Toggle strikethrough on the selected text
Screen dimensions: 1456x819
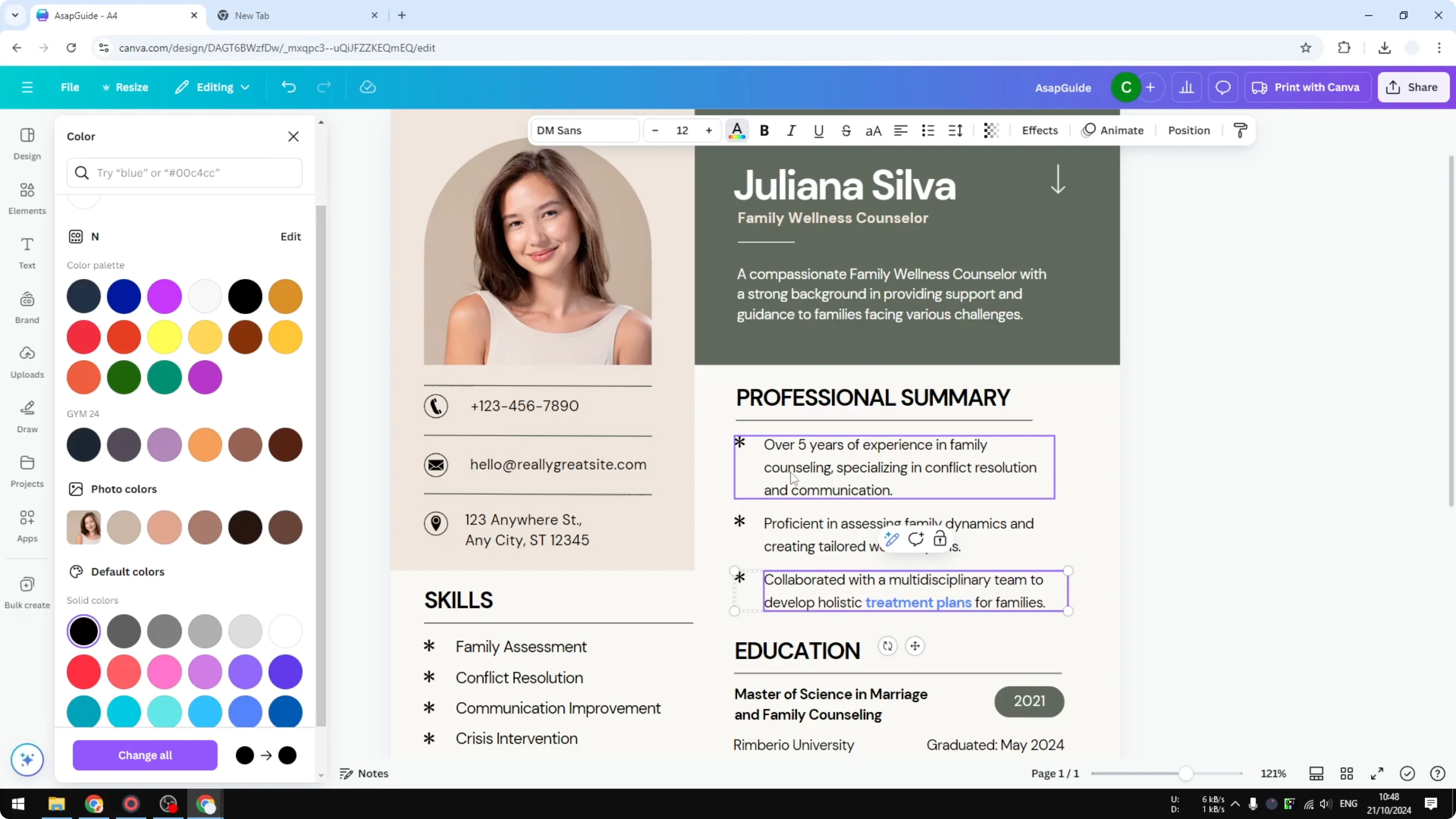846,131
